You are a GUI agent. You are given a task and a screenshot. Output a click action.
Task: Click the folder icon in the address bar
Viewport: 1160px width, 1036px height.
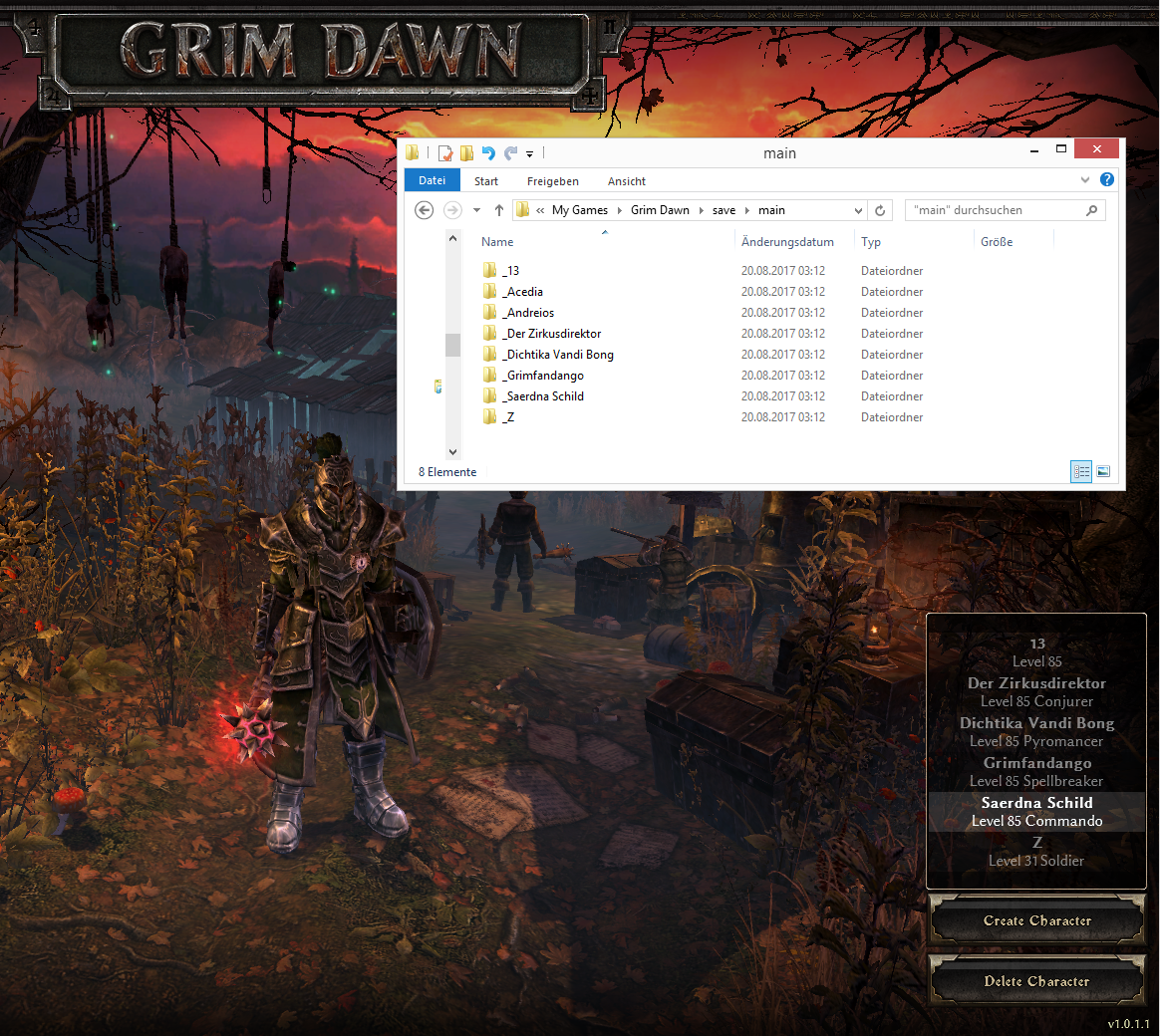pyautogui.click(x=523, y=210)
